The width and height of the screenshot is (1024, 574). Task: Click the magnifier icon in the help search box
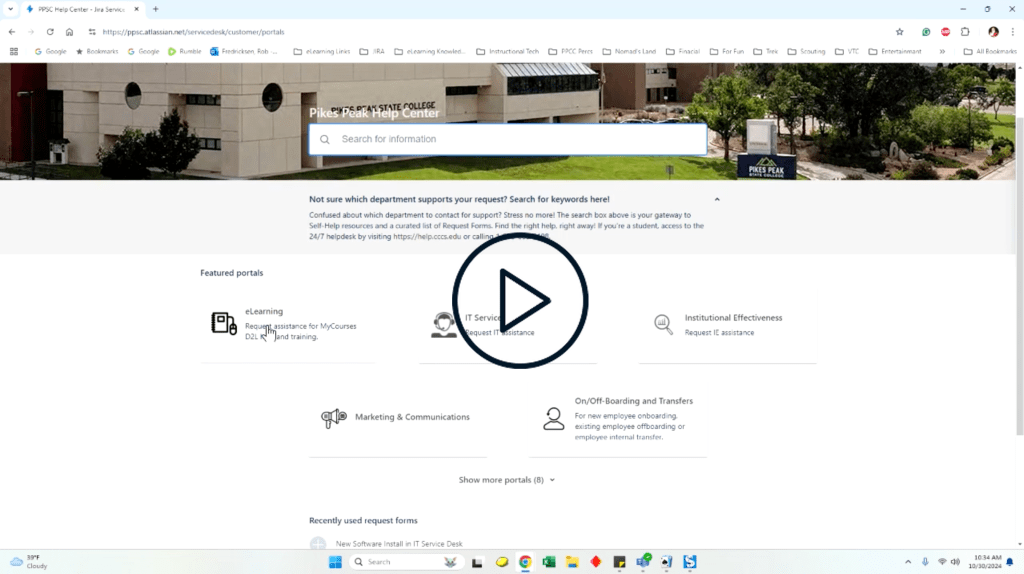click(325, 139)
